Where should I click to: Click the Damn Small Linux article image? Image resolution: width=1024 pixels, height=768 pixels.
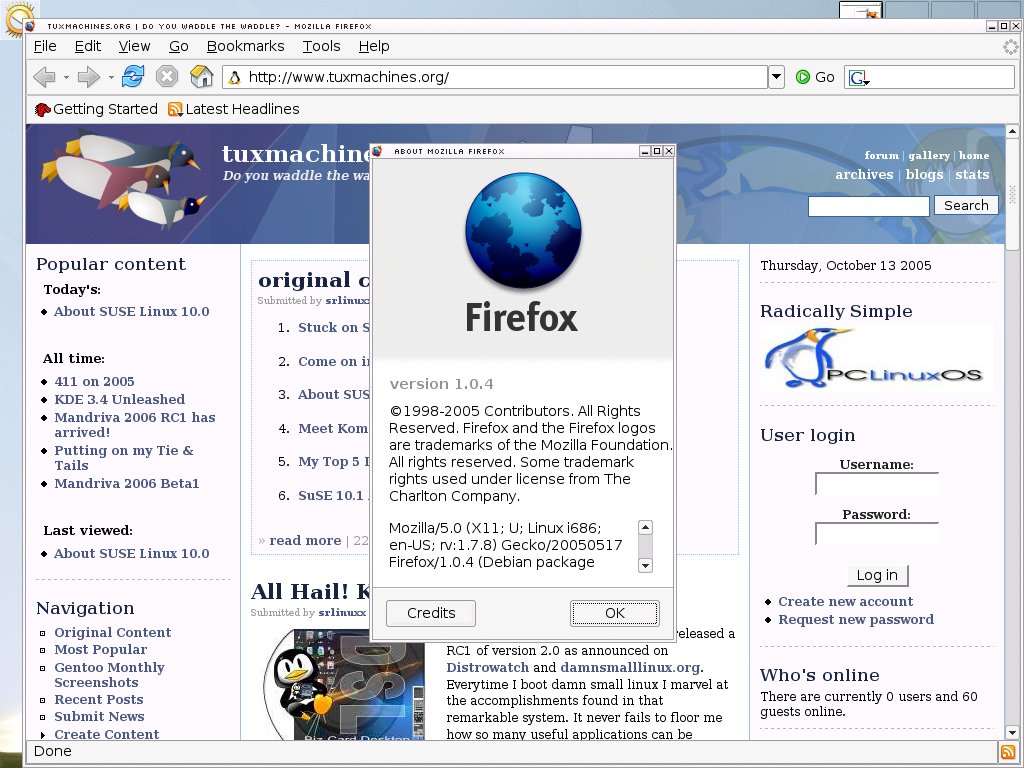344,684
